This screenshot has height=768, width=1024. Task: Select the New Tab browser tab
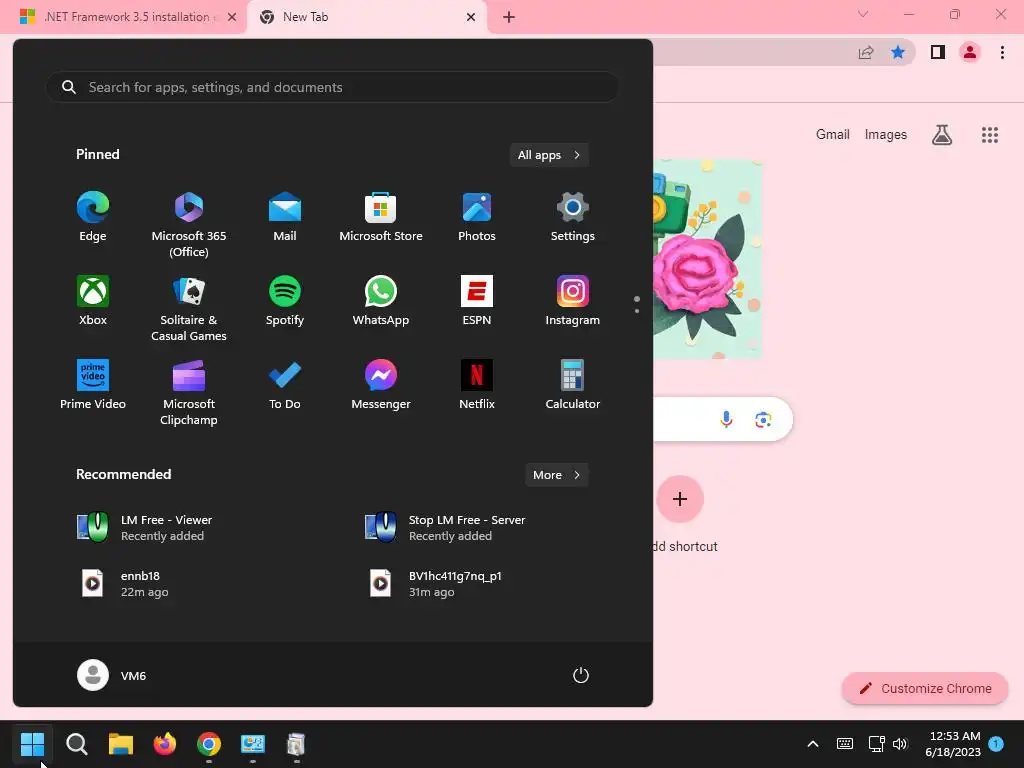tap(361, 17)
